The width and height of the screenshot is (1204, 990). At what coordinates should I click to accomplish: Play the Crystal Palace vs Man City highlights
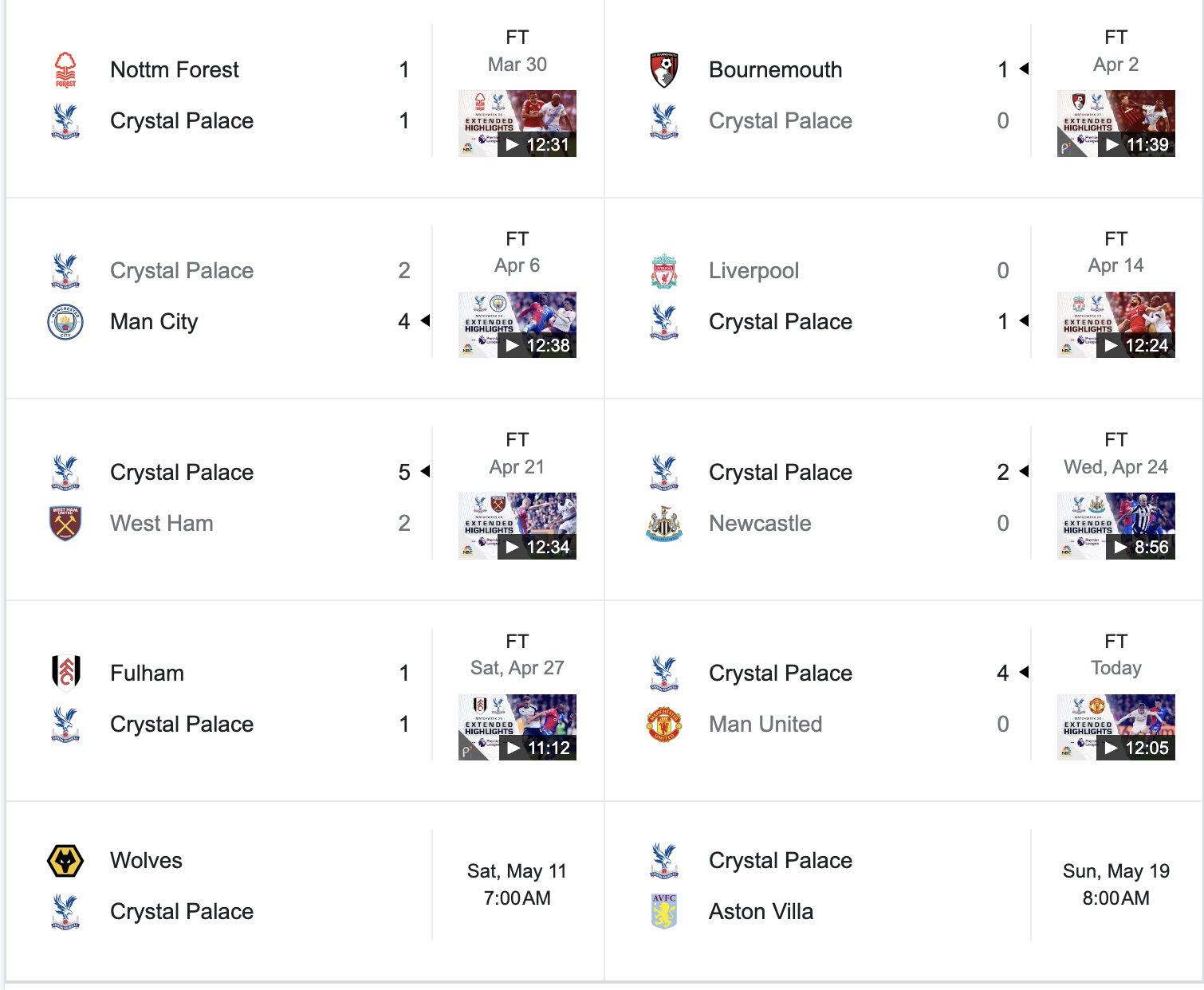pos(517,324)
